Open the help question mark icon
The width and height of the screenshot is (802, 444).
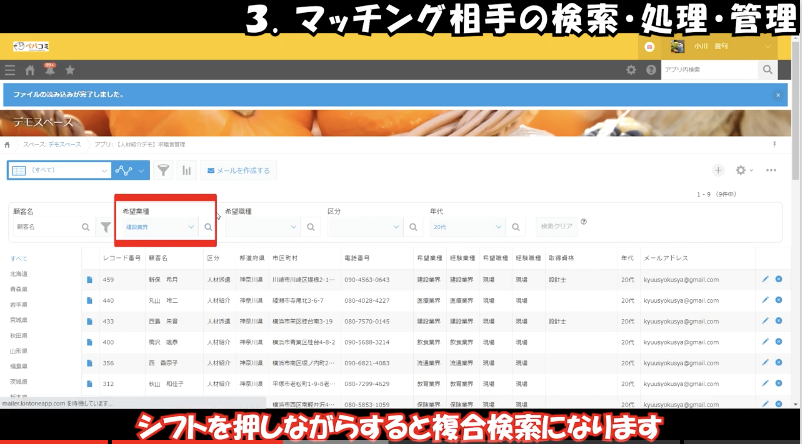(651, 70)
